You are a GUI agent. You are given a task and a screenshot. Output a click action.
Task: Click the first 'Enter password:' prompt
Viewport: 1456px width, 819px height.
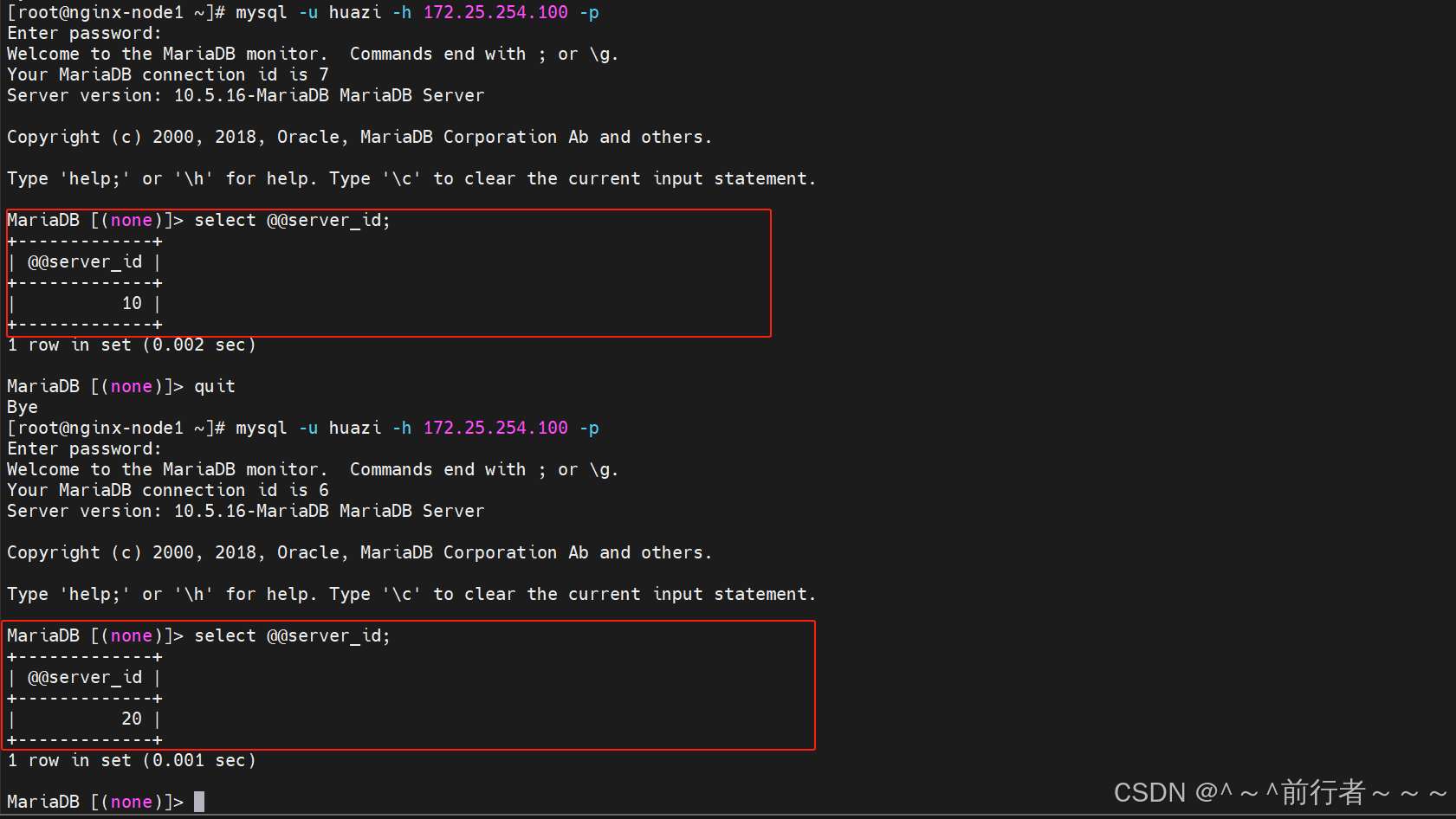84,33
